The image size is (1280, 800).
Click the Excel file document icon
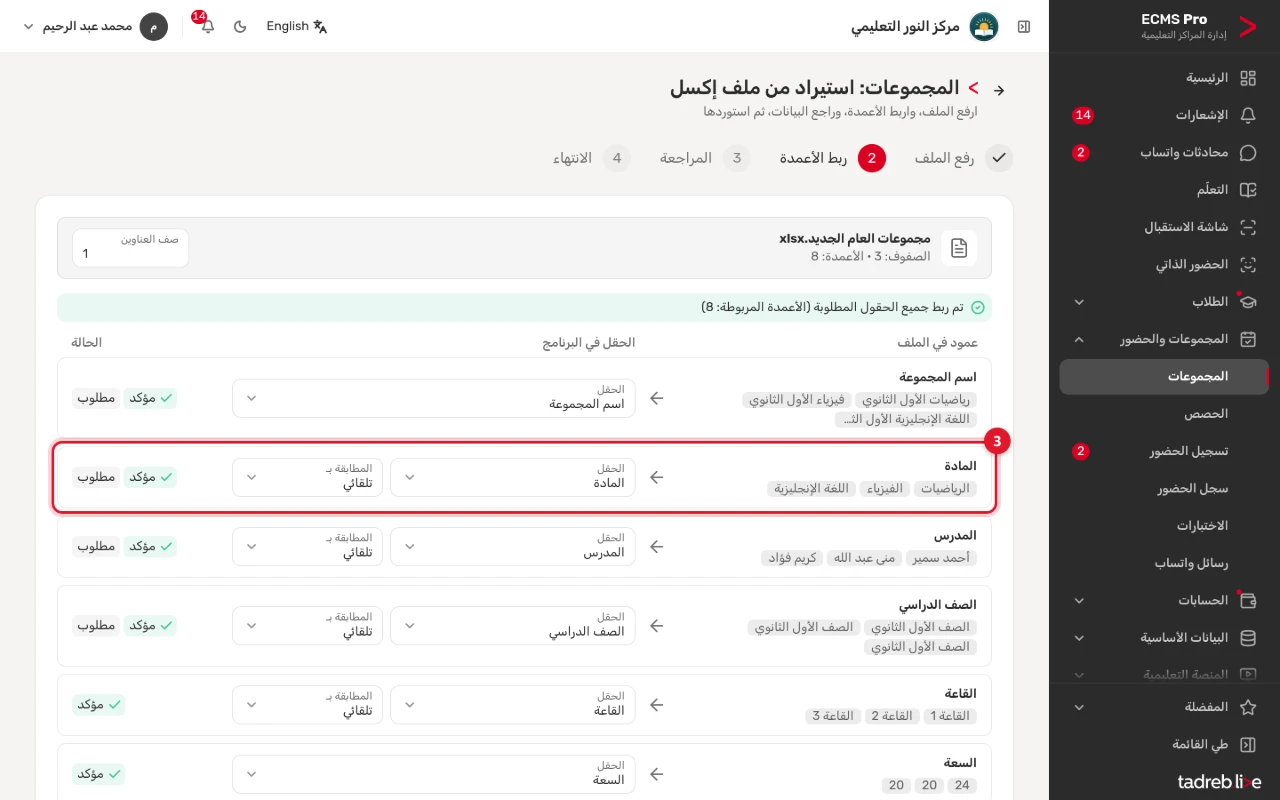[x=959, y=248]
